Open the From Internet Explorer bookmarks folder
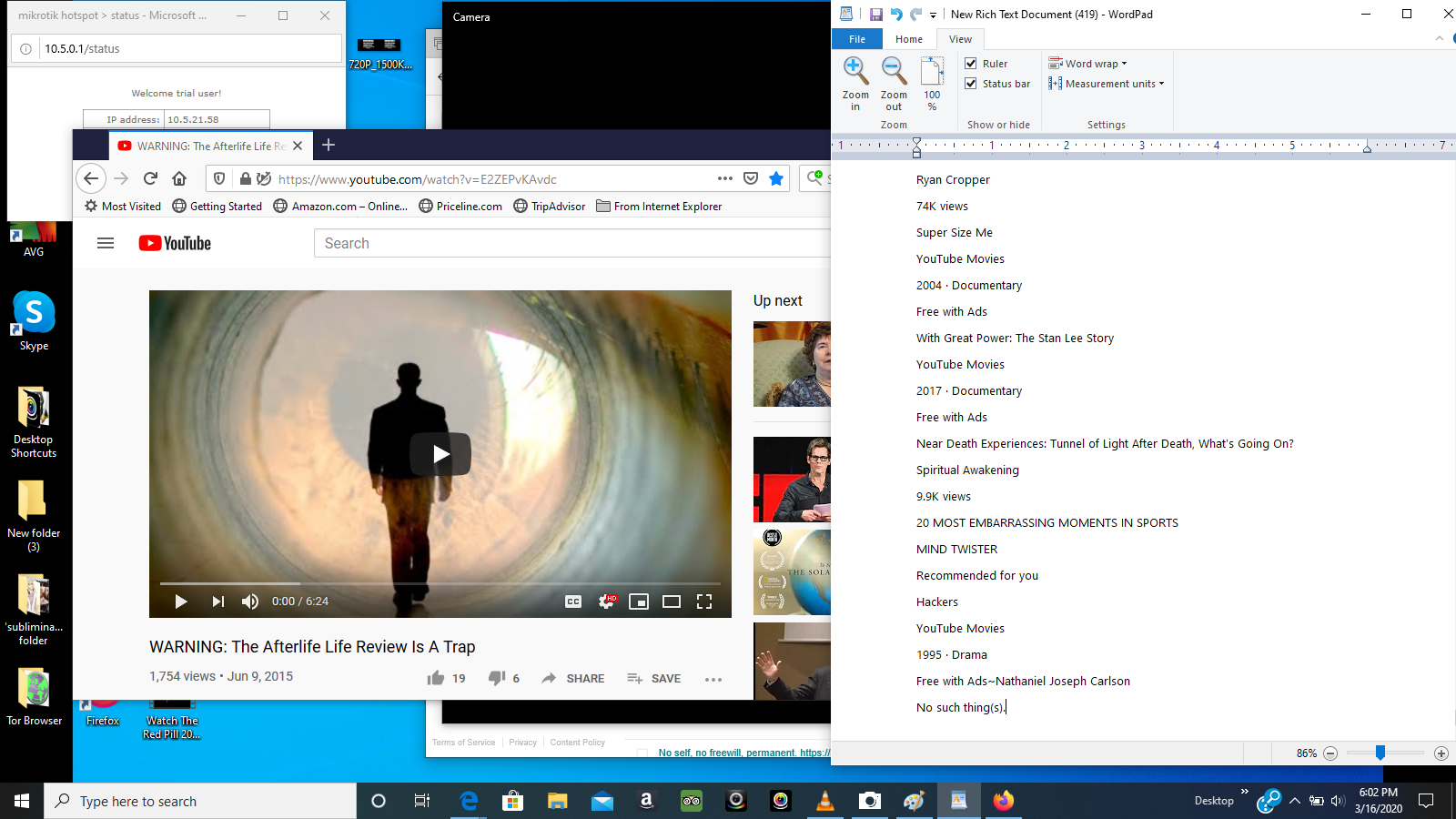This screenshot has width=1456, height=819. (660, 207)
